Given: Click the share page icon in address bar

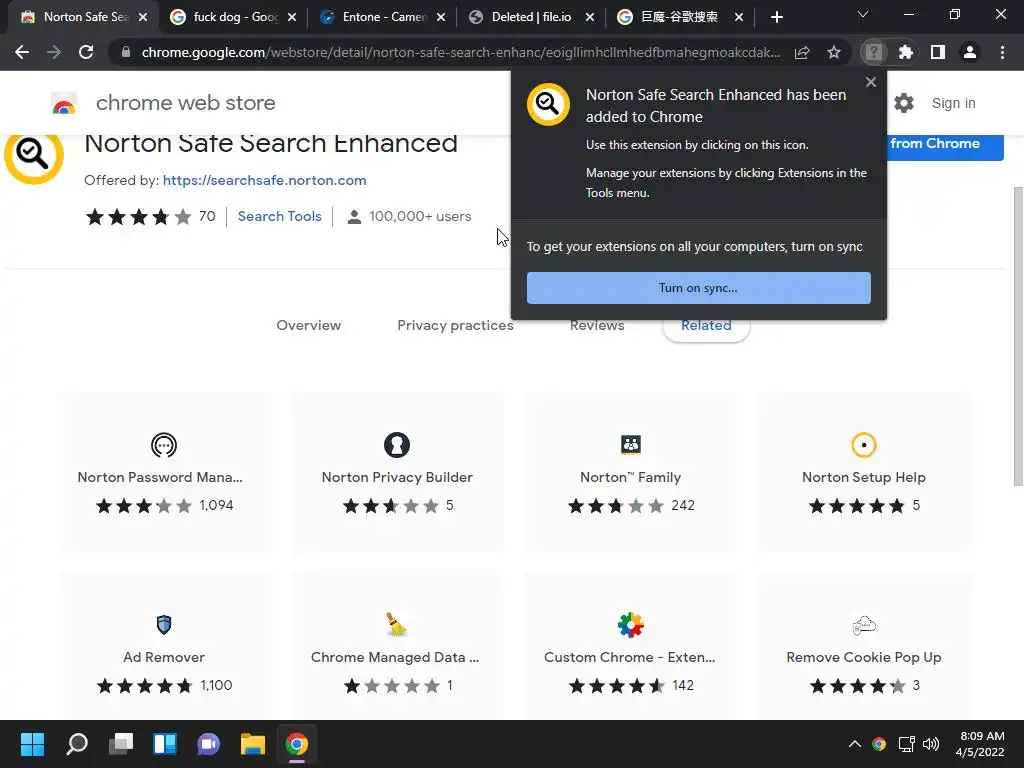Looking at the screenshot, I should coord(802,52).
